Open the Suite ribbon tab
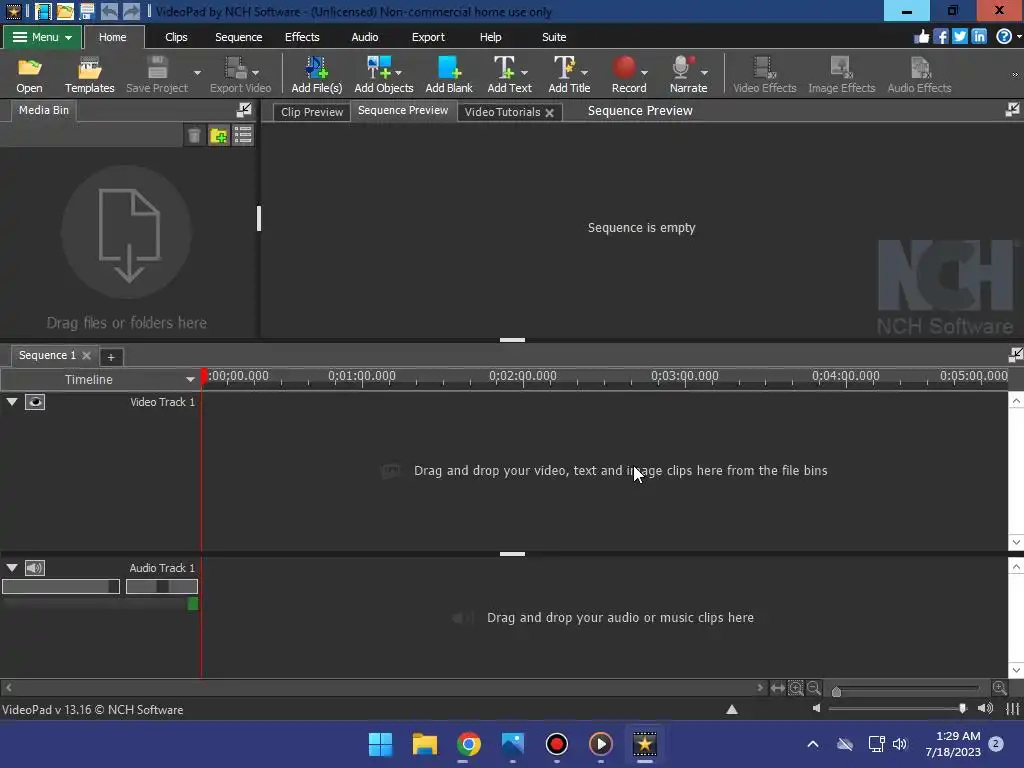The height and width of the screenshot is (768, 1024). 554,37
